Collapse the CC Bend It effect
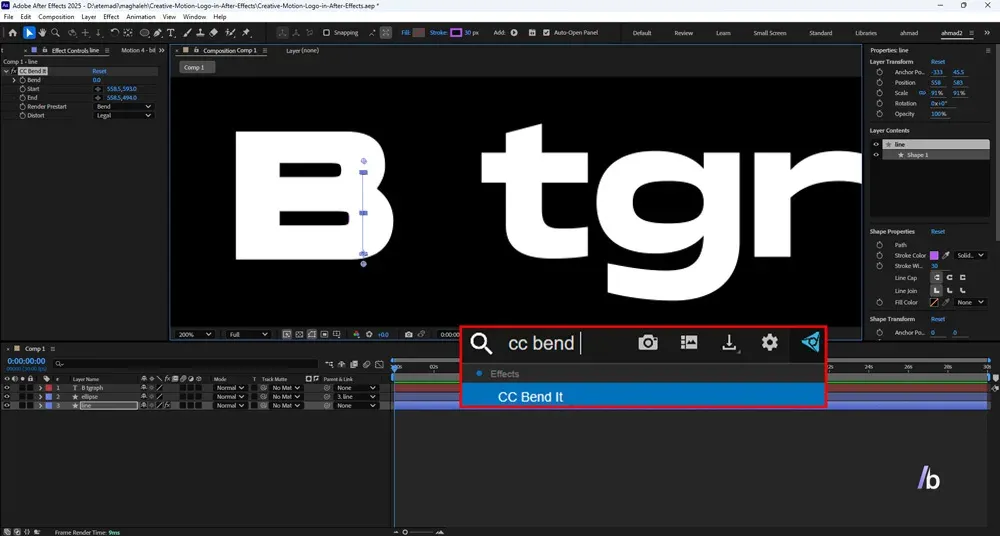 coord(6,71)
